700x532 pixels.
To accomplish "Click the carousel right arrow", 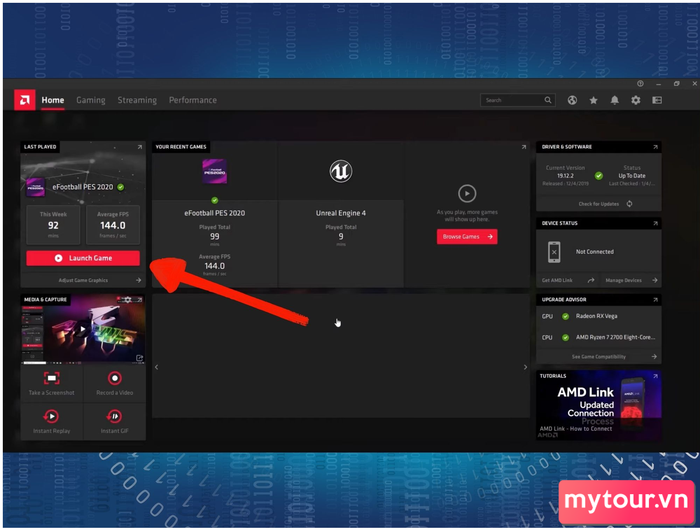I will (x=525, y=367).
